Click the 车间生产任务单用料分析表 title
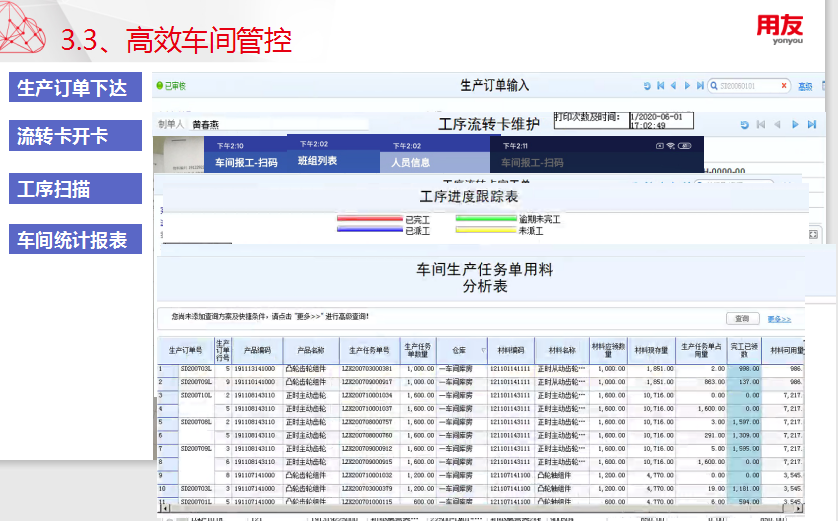Image resolution: width=838 pixels, height=521 pixels. pos(485,277)
